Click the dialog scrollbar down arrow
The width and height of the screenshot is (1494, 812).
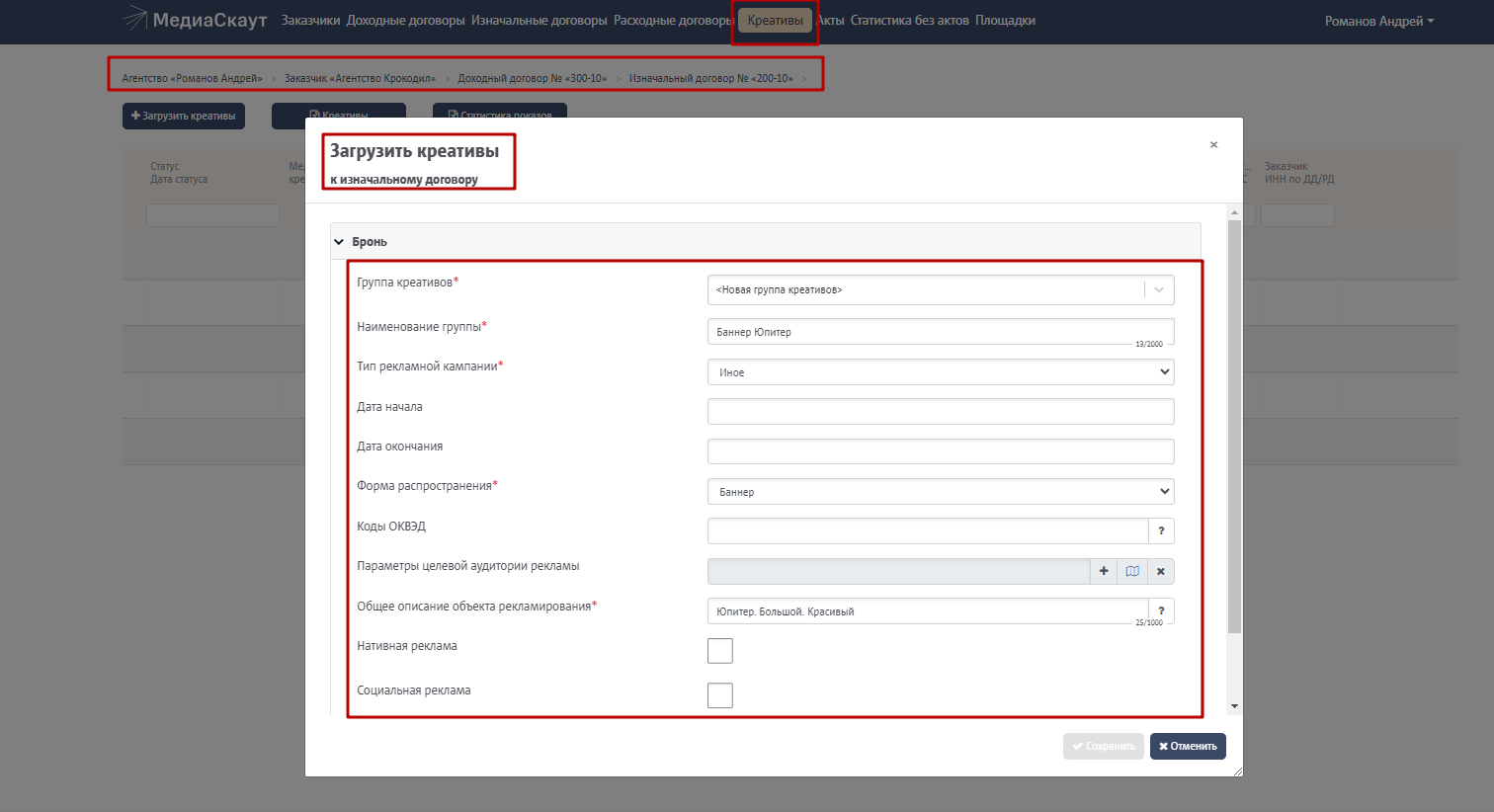point(1233,706)
